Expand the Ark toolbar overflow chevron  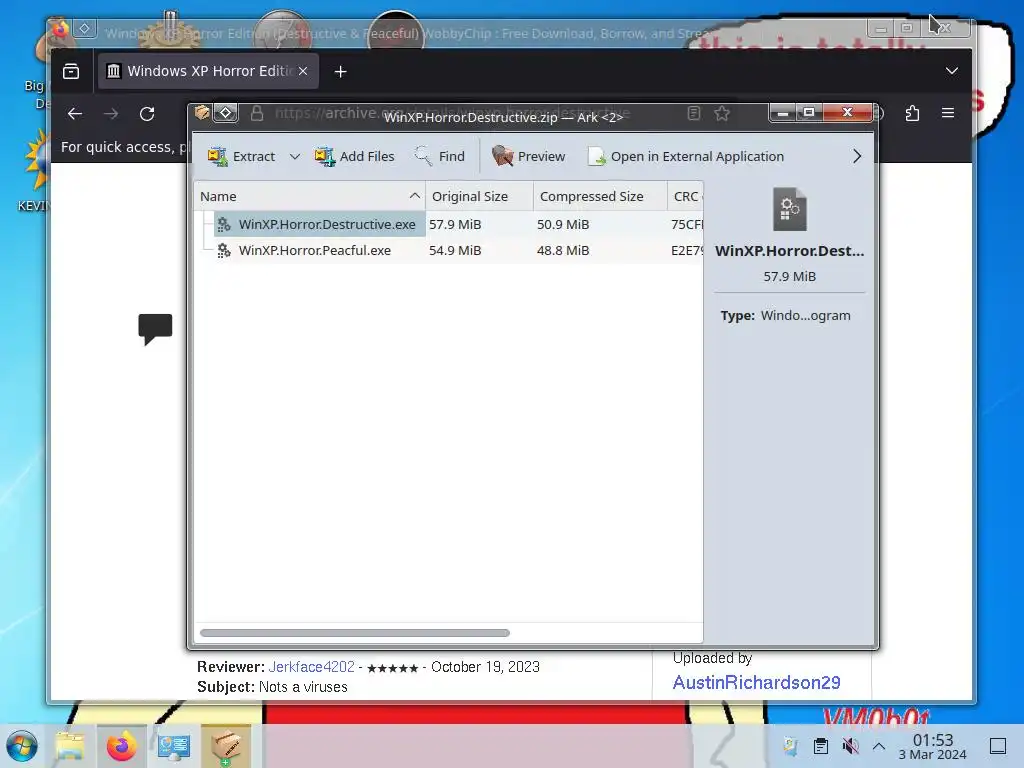(x=857, y=156)
